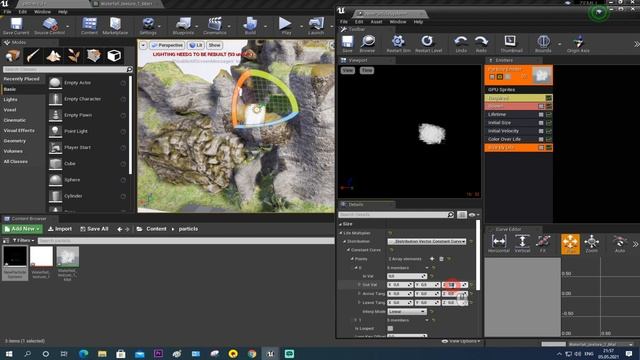Click Horizontal fit in the Curve Editor
The height and width of the screenshot is (360, 640).
coord(499,244)
